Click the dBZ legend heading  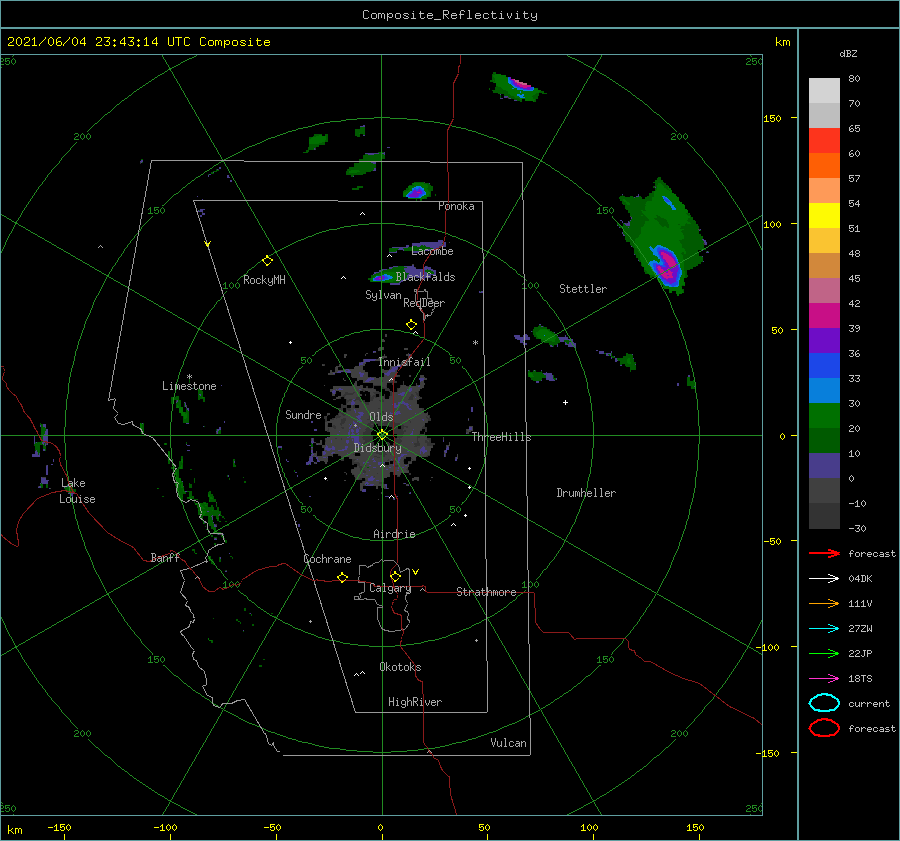[x=848, y=54]
